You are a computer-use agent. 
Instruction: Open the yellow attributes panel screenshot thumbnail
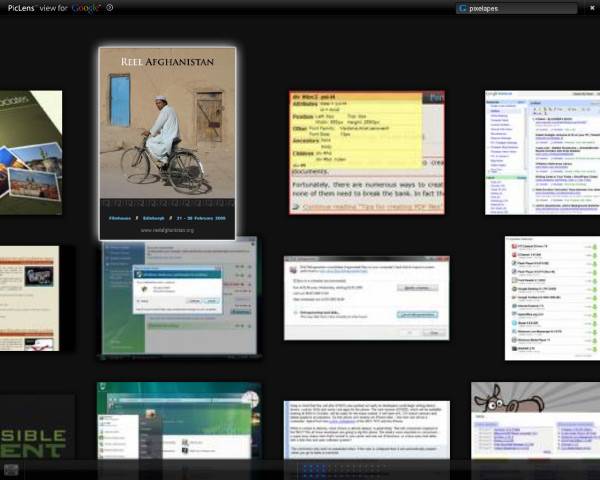(x=367, y=152)
